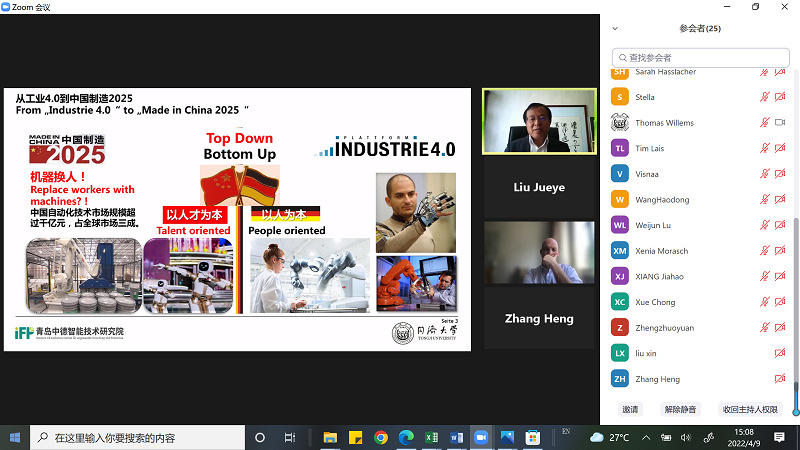
Task: Select participant name Thomas Willems
Action: [664, 122]
